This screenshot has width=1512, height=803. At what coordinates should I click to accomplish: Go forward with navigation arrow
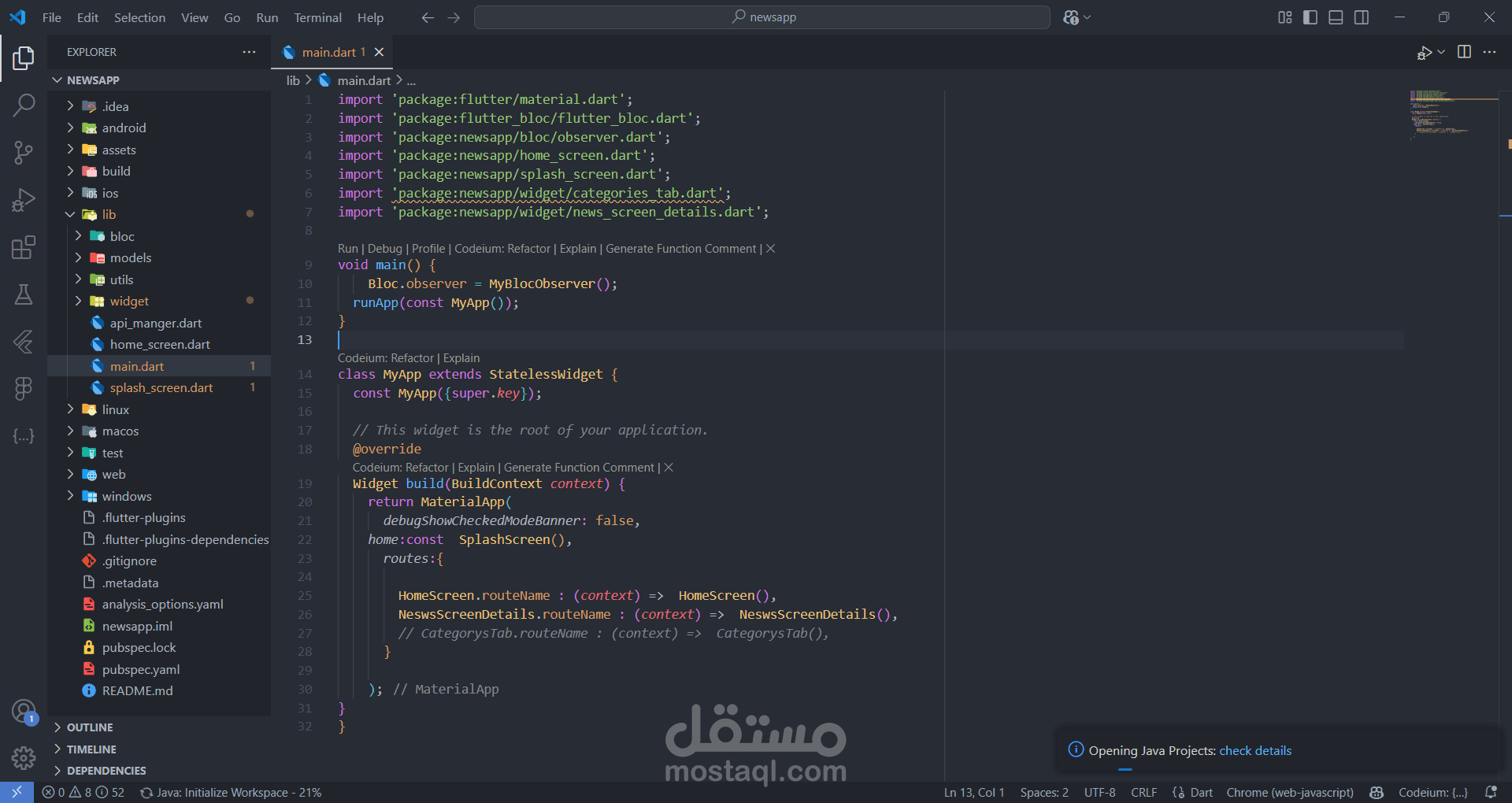[454, 17]
